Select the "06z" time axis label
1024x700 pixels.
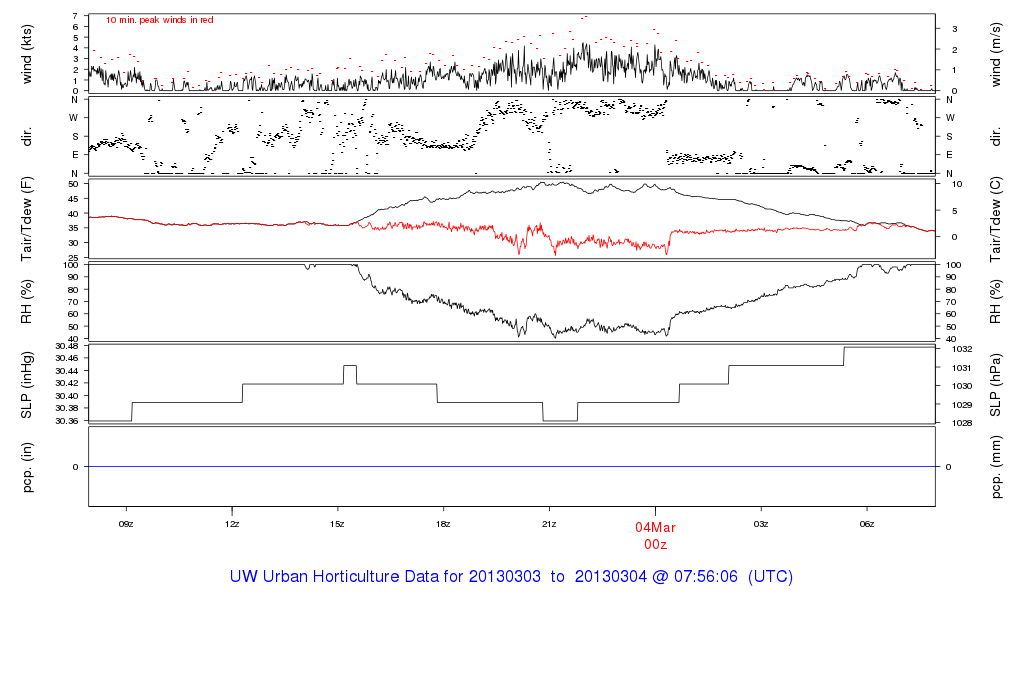click(867, 524)
